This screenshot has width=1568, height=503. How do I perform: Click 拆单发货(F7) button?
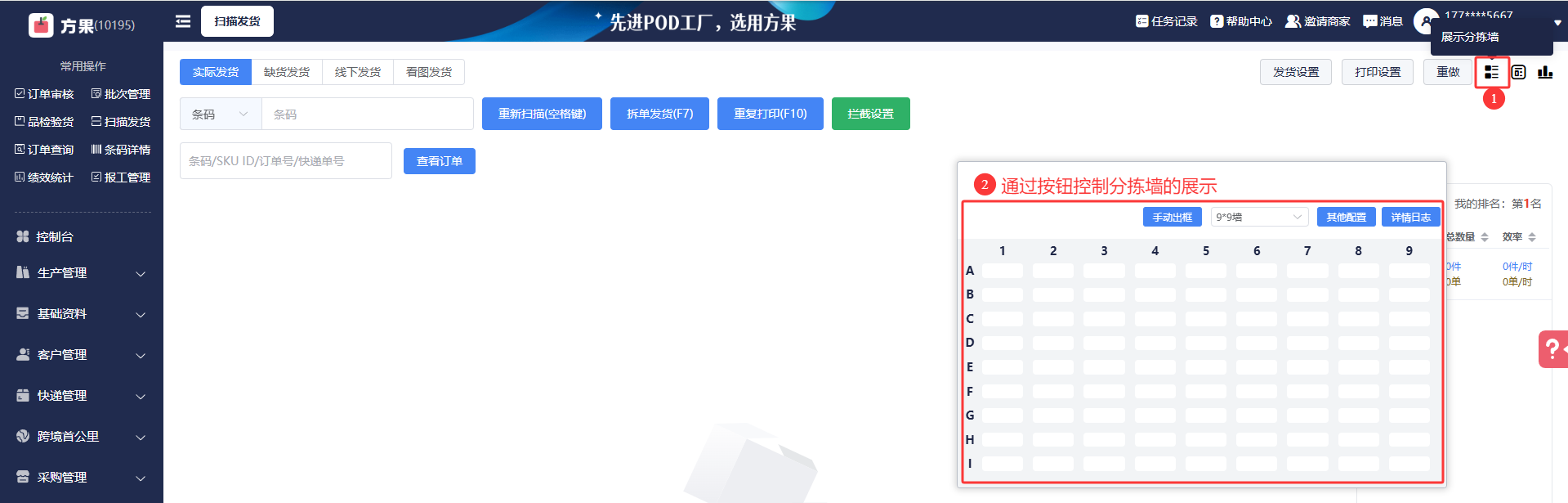(x=659, y=114)
